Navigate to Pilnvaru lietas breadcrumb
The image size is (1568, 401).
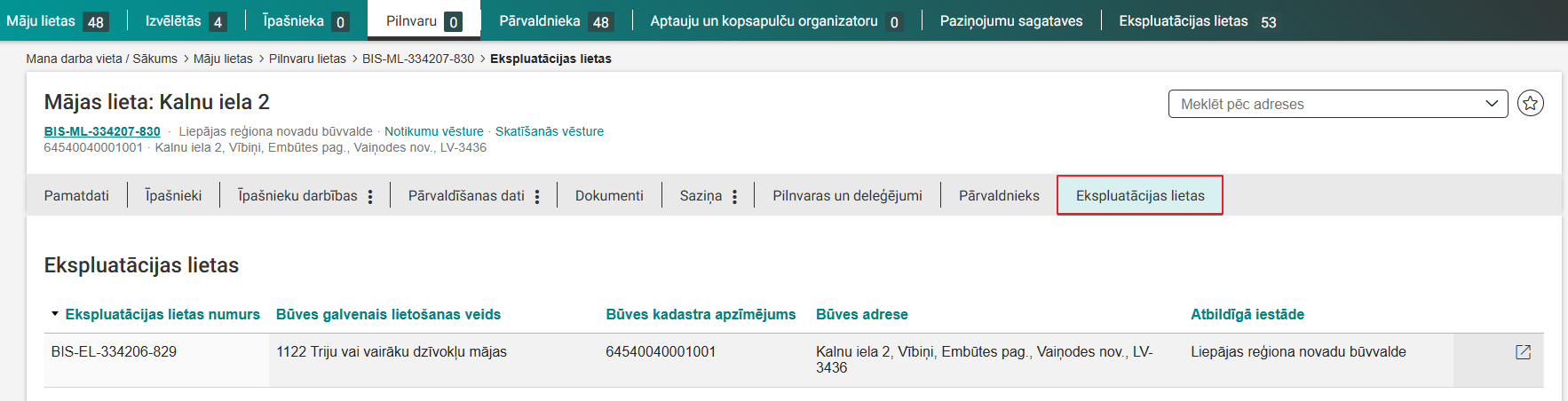click(307, 59)
